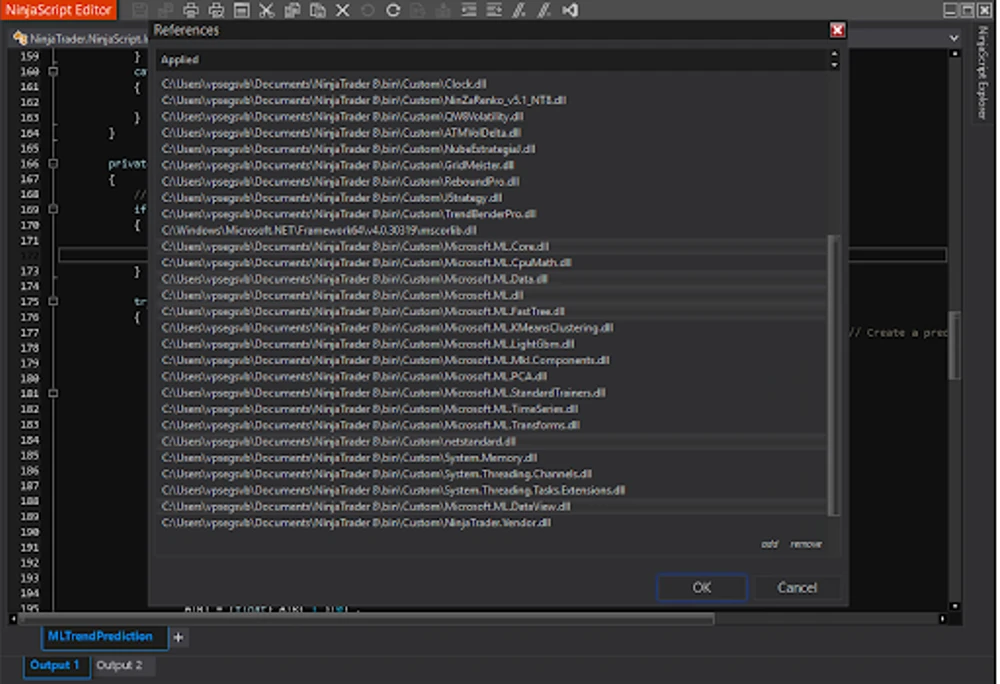Viewport: 1000px width, 684px height.
Task: Select the Microsoft.ML.KMeansClustering.dll reference
Action: pos(491,328)
